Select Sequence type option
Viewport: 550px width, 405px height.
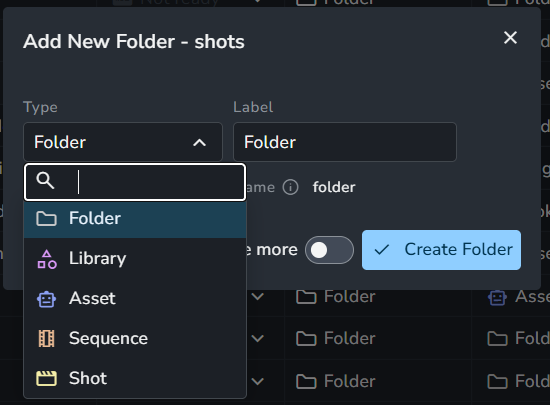coord(135,338)
